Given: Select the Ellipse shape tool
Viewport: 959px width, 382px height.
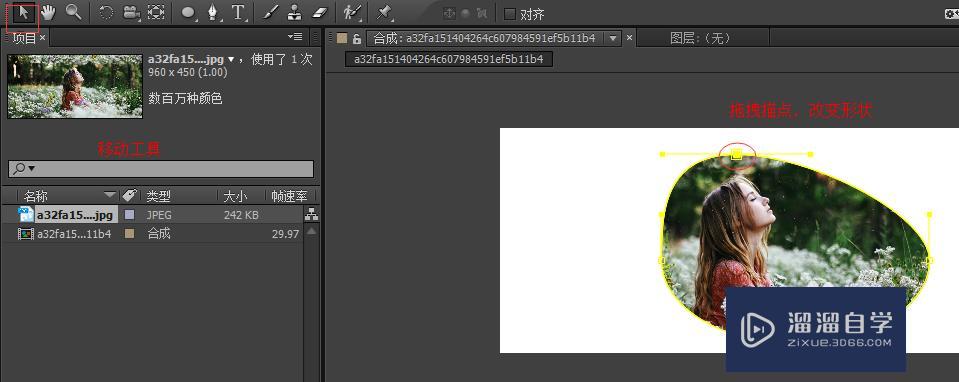Looking at the screenshot, I should coord(189,12).
